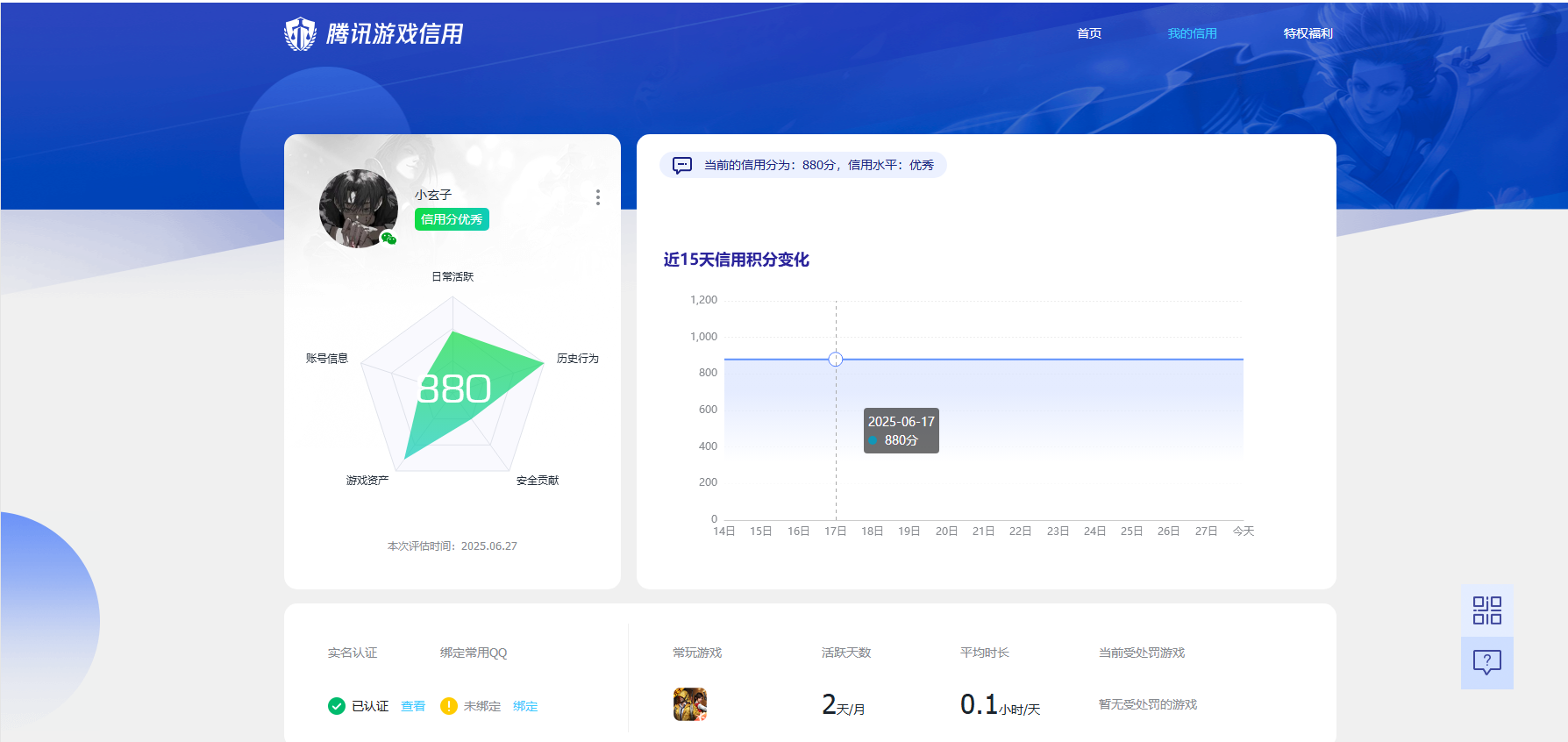Click the 14日 label on the chart axis
Viewport: 1568px width, 742px height.
tap(724, 531)
